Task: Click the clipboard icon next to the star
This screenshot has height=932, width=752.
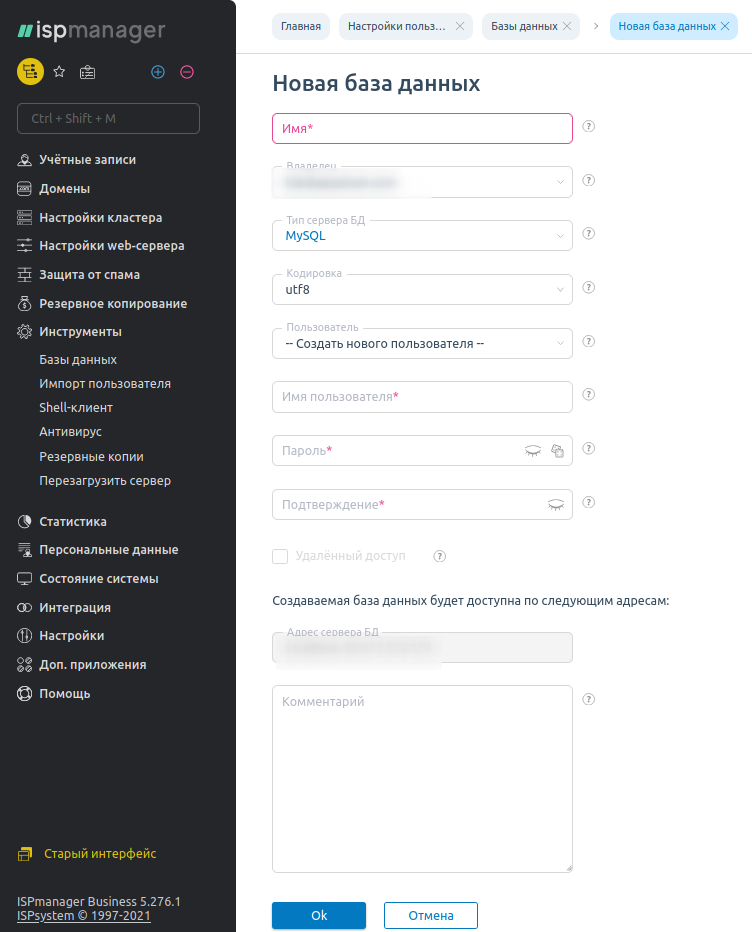Action: pos(88,72)
